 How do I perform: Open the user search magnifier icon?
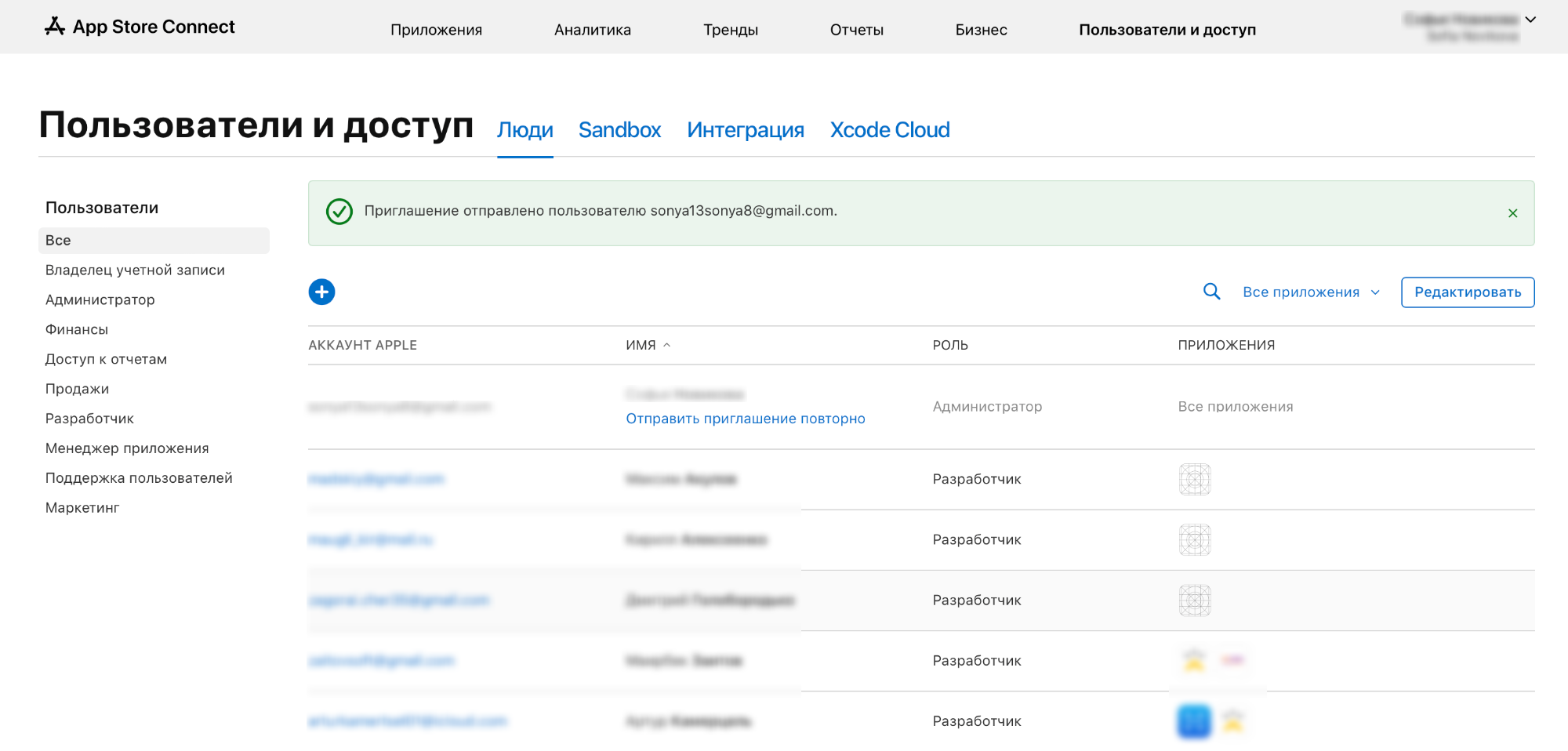pos(1211,292)
